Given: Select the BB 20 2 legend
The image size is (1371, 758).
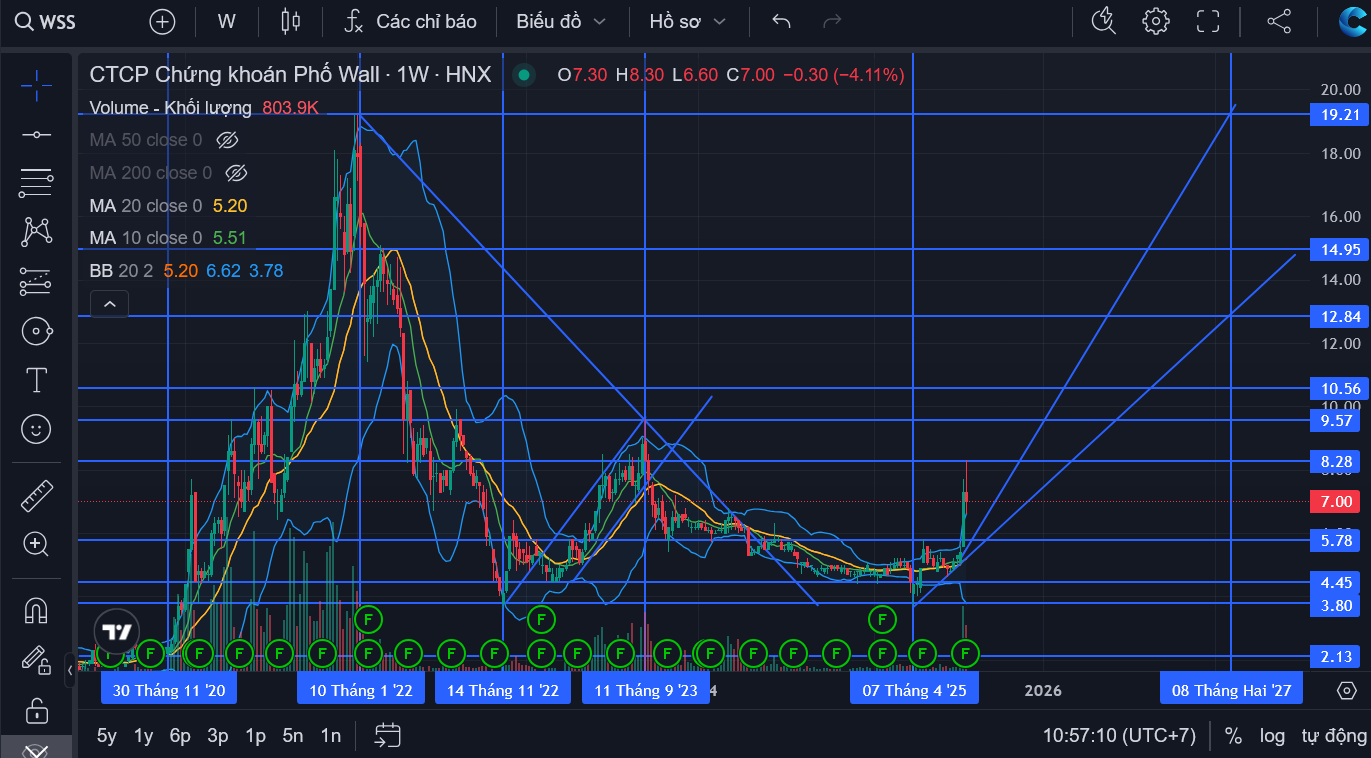Looking at the screenshot, I should pyautogui.click(x=121, y=271).
